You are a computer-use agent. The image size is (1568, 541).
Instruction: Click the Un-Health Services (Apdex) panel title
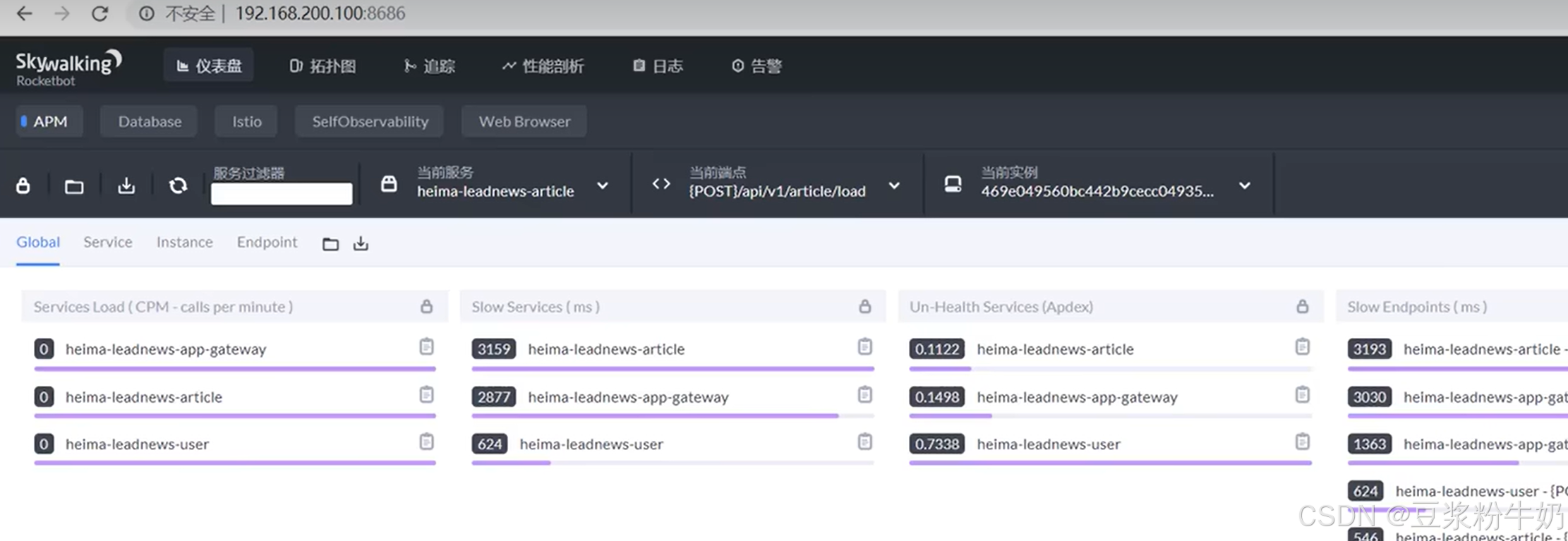(1001, 307)
